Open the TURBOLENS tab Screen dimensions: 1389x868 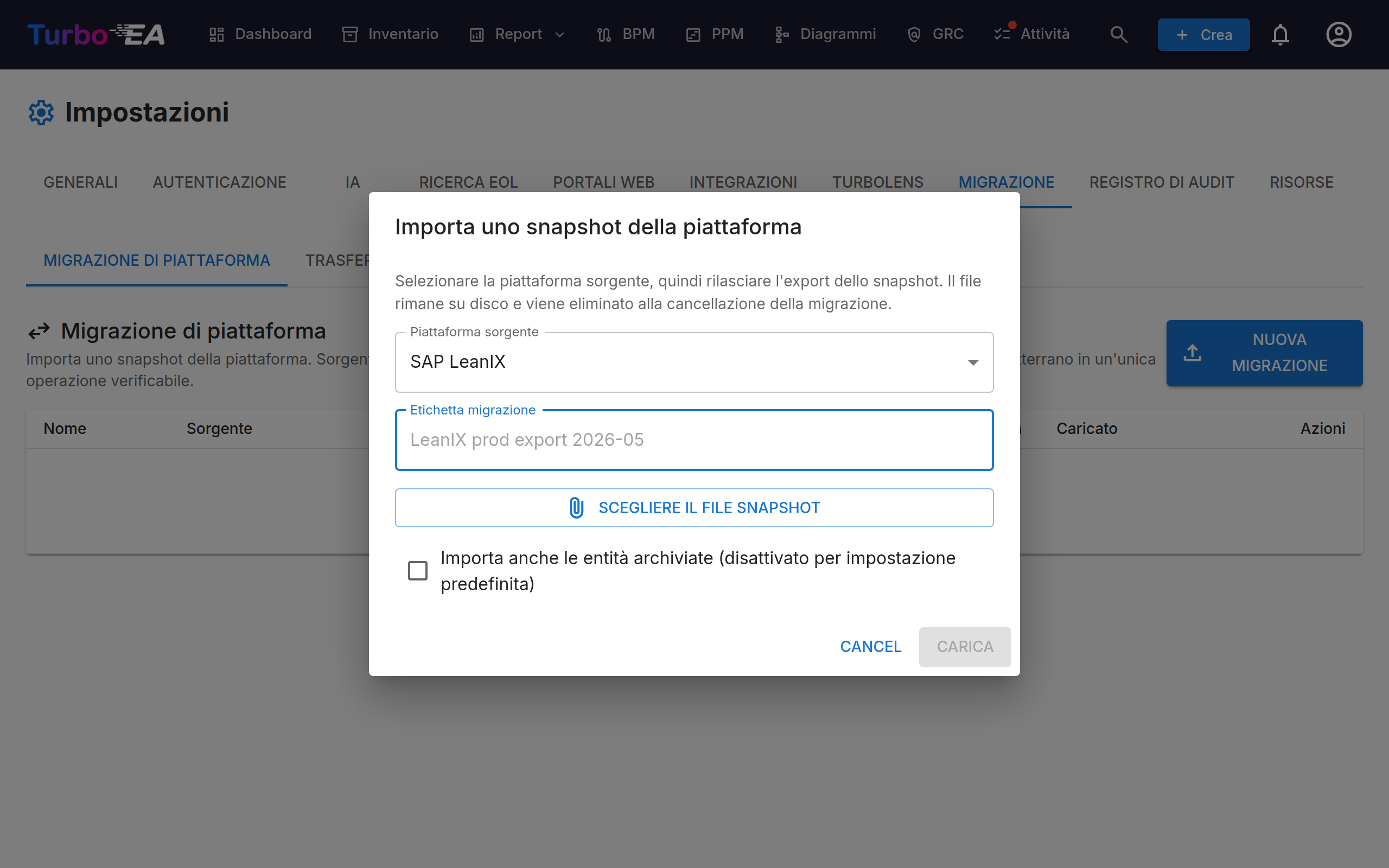point(877,183)
